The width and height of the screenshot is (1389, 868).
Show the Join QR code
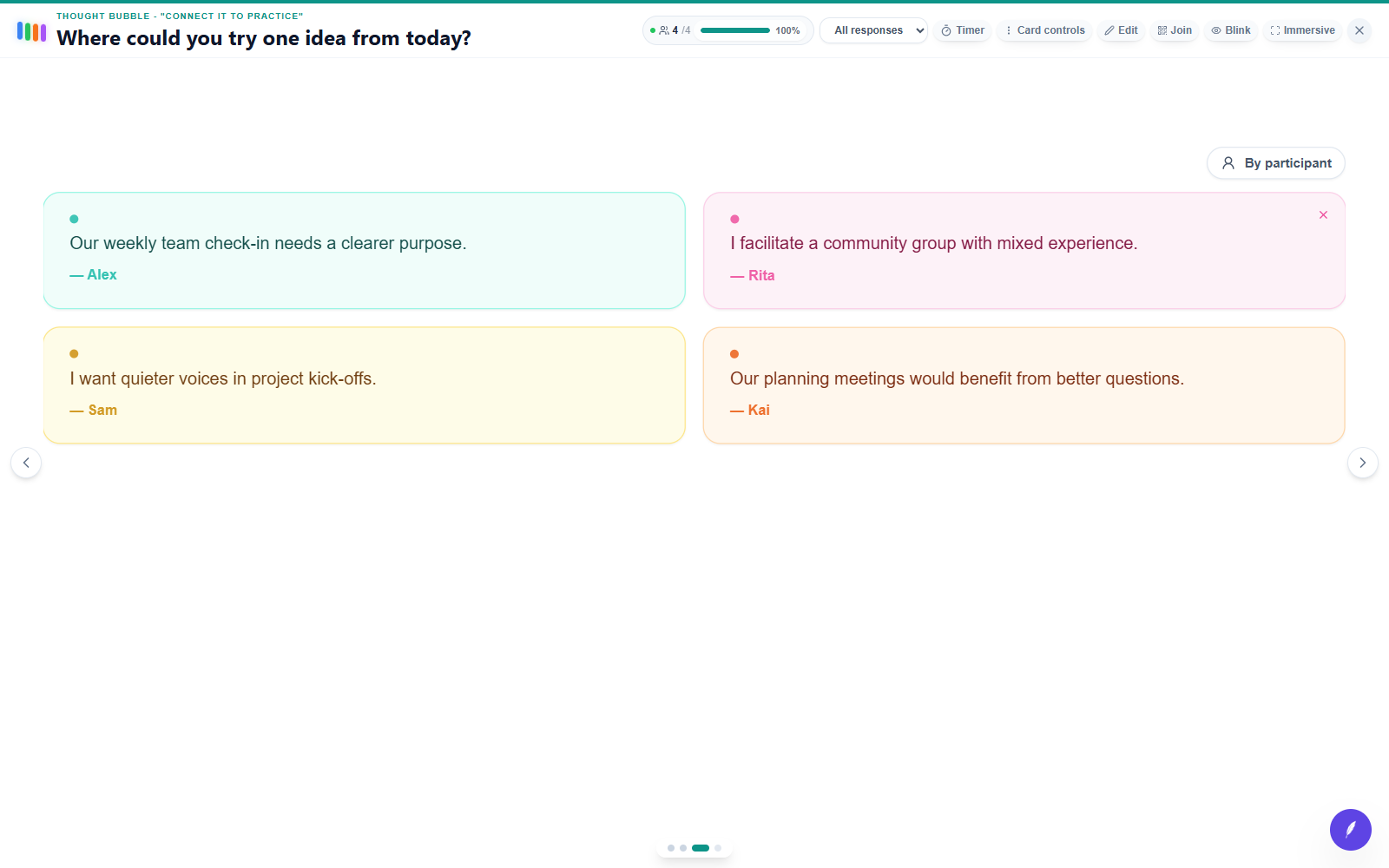point(1175,30)
